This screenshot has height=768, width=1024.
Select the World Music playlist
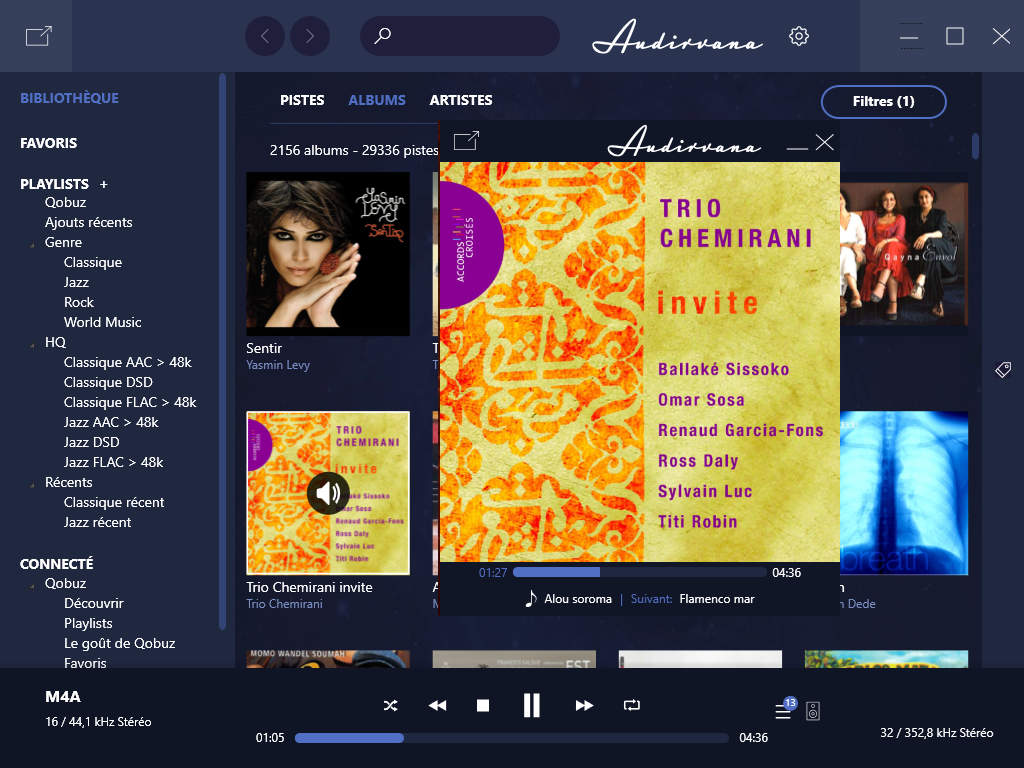point(103,323)
